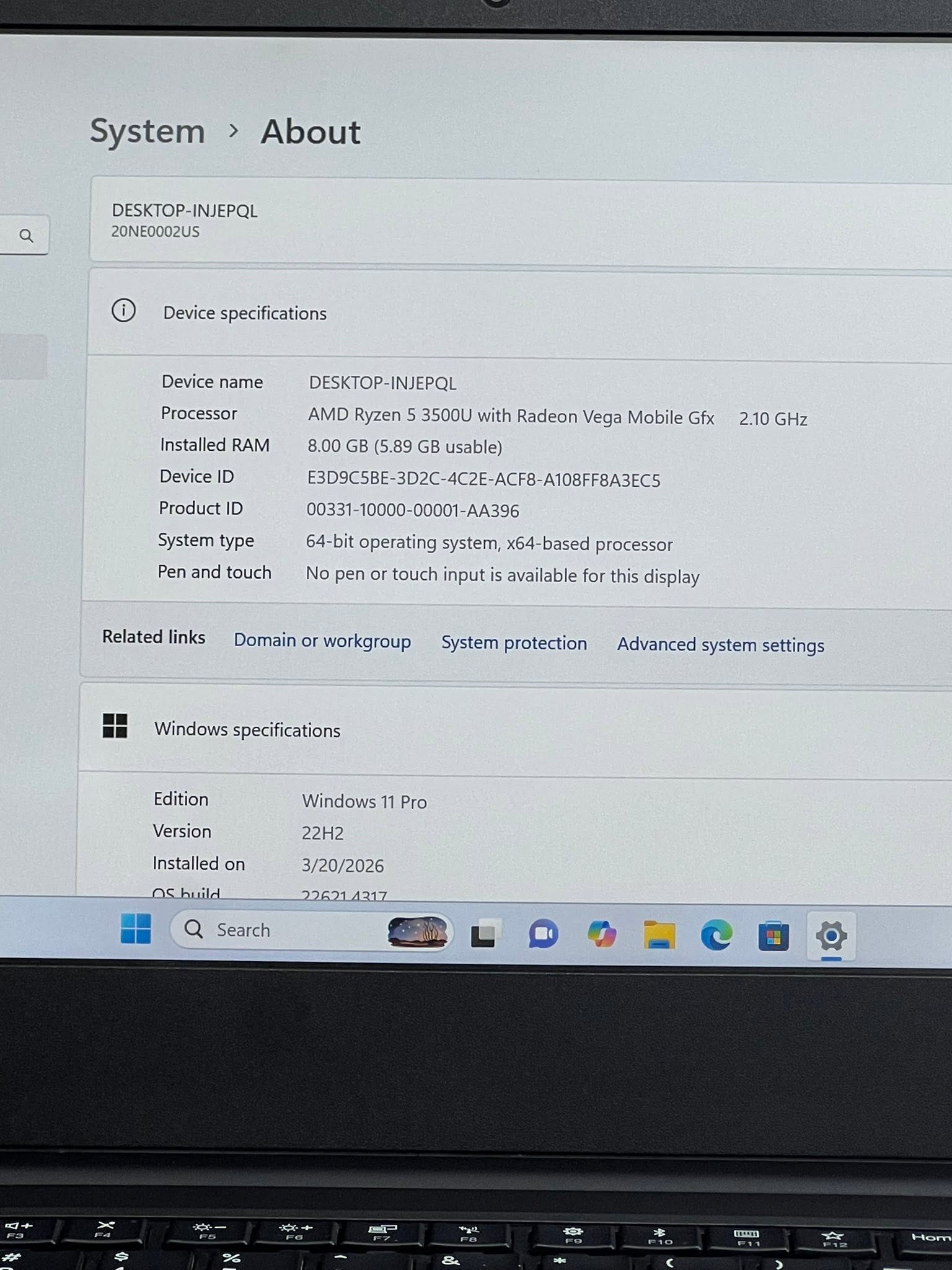Open the Domain or workgroup link
Image resolution: width=952 pixels, height=1270 pixels.
(322, 641)
